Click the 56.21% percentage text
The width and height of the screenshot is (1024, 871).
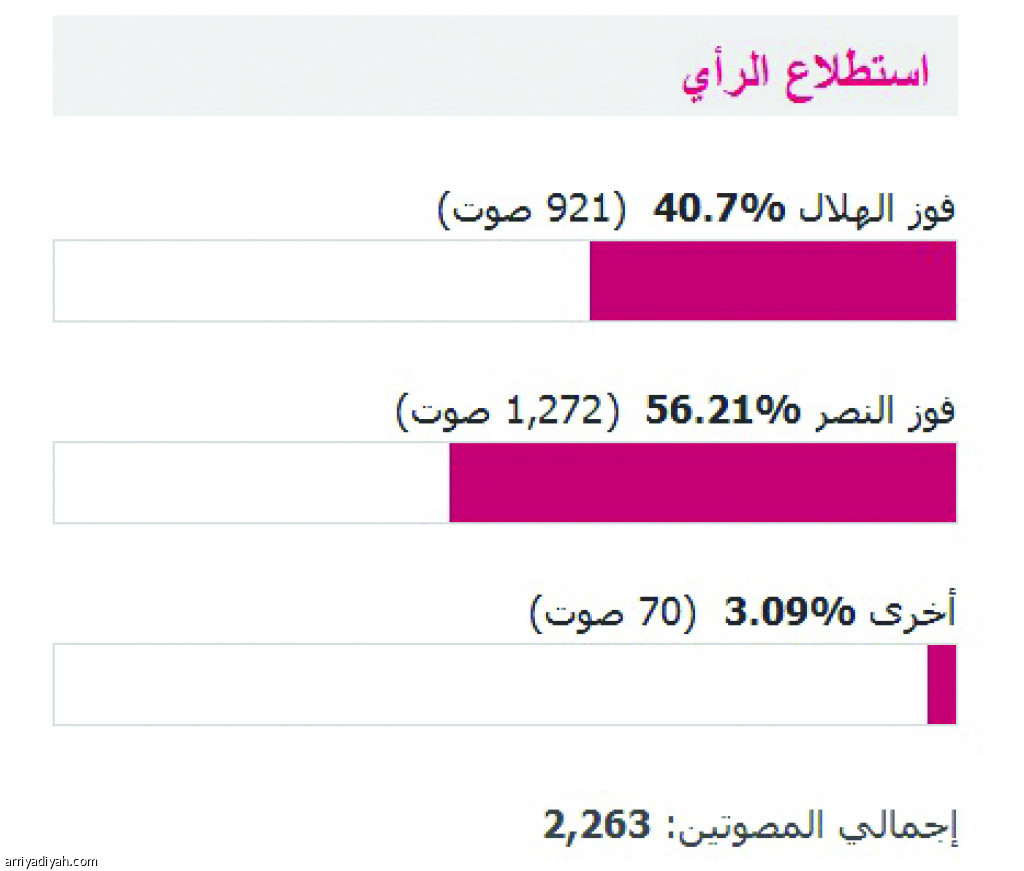(723, 411)
